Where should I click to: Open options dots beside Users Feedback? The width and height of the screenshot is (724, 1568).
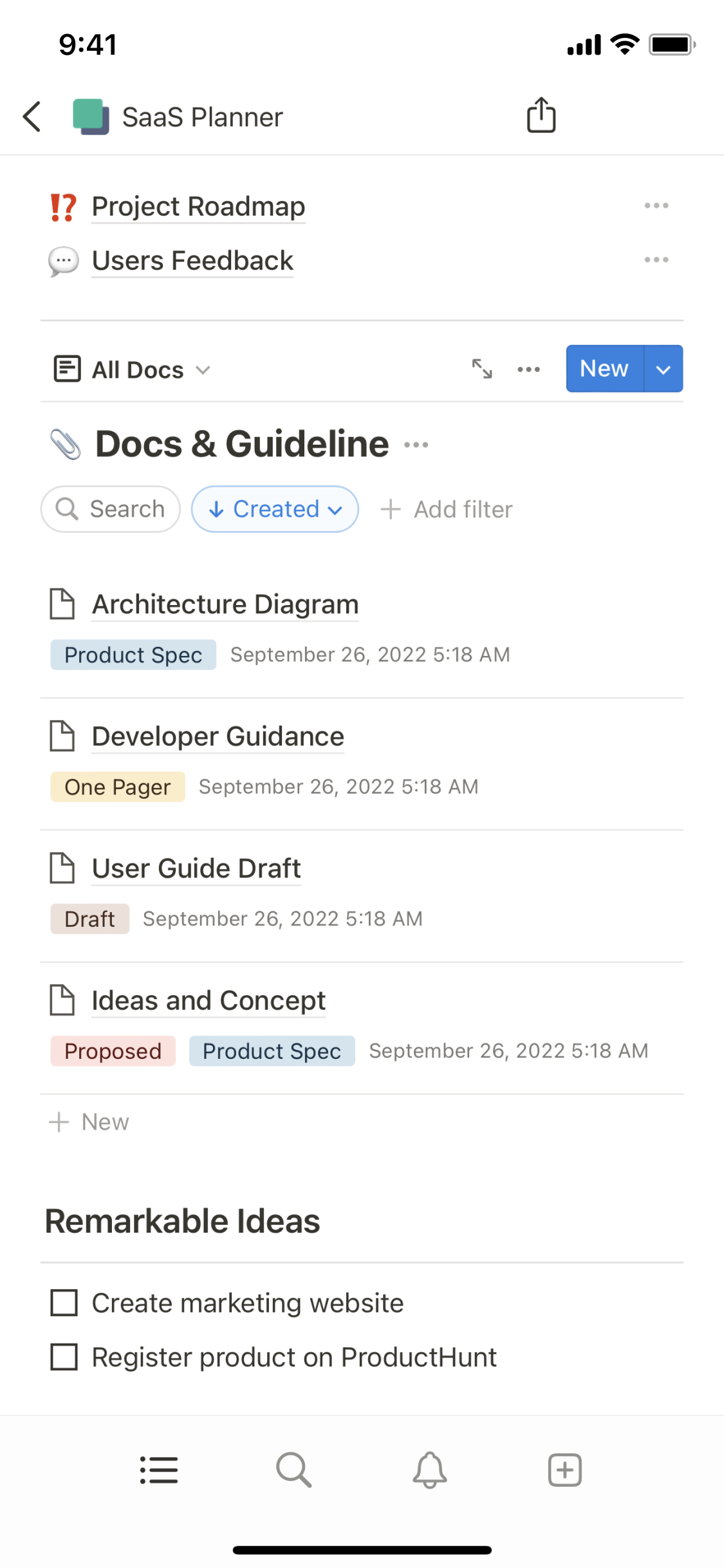pos(656,260)
